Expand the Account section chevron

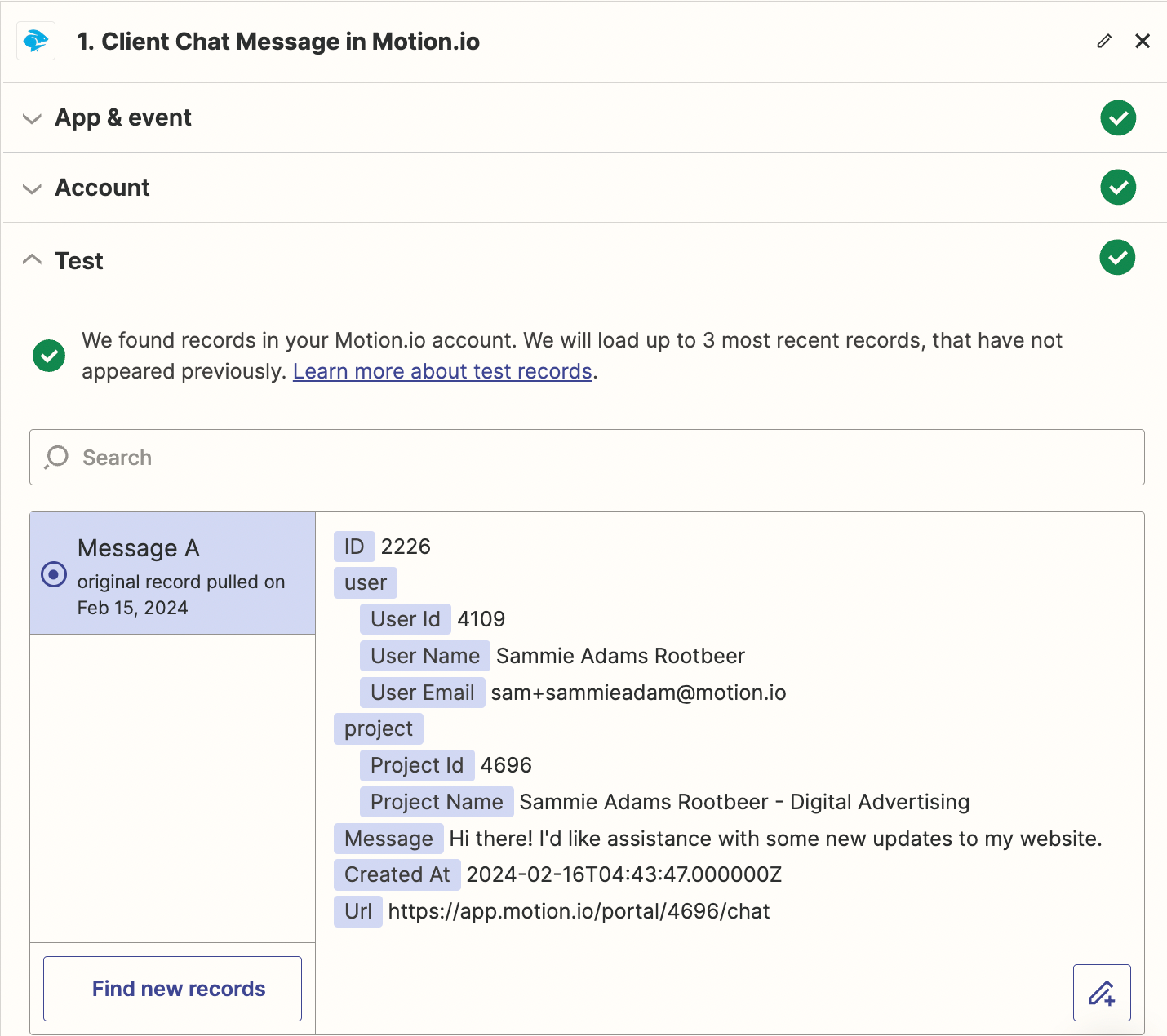coord(32,189)
